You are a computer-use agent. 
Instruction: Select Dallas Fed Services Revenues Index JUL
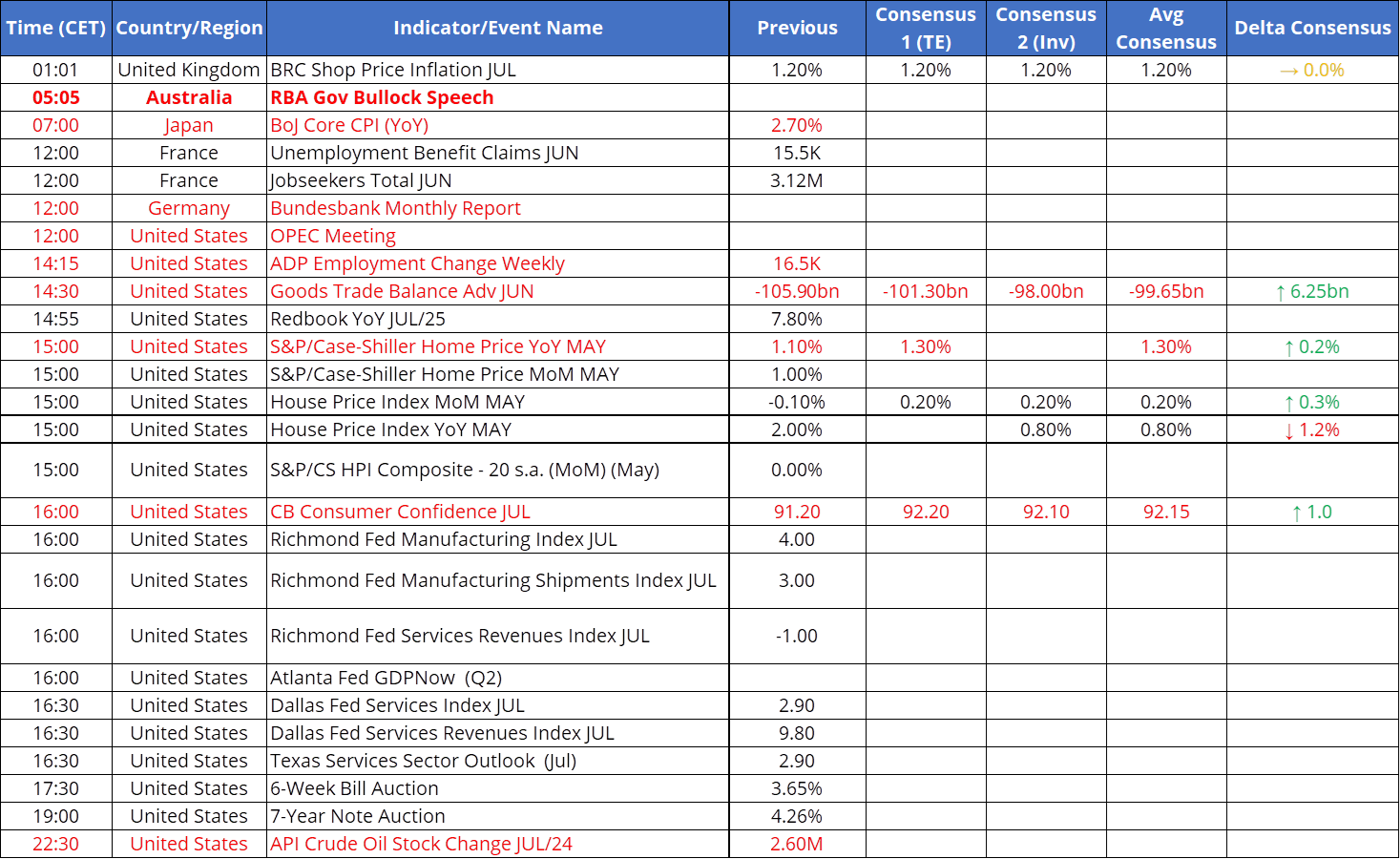498,733
